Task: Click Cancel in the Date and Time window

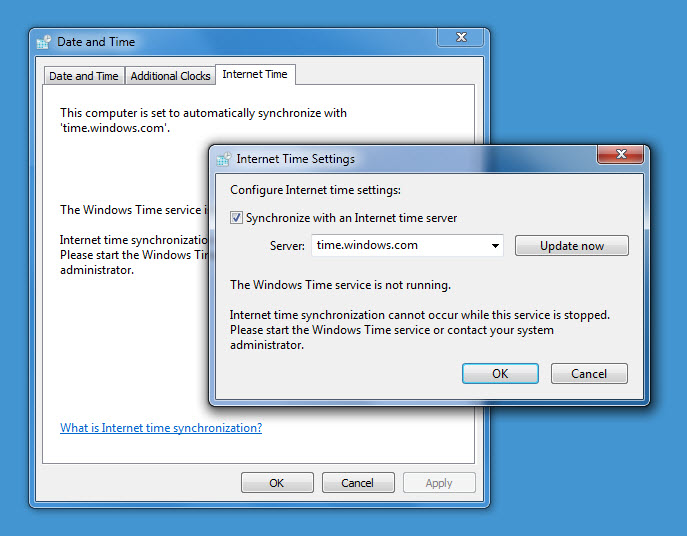Action: 357,483
